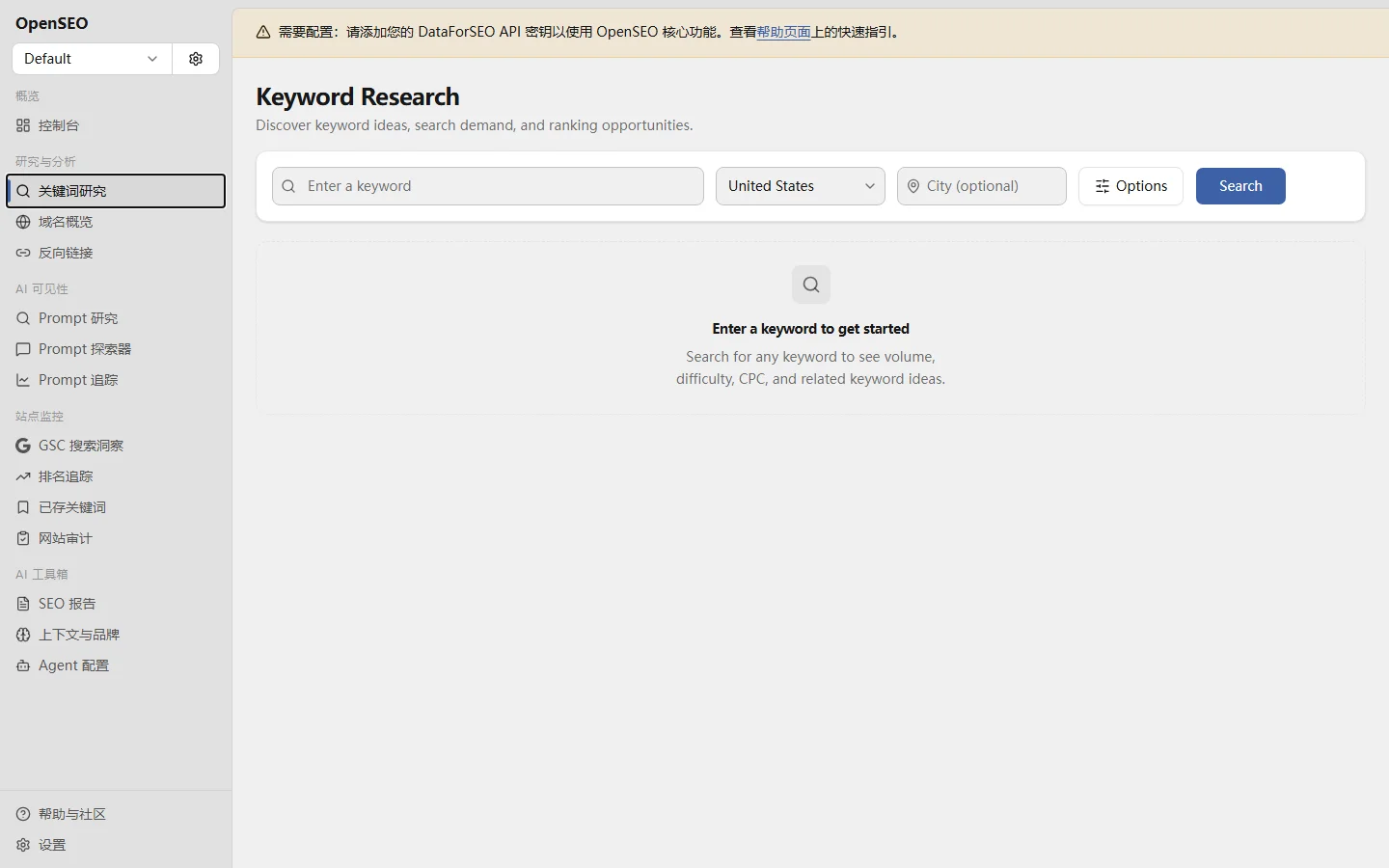Viewport: 1389px width, 868px height.
Task: Click the document icon for SEO 报告
Action: click(x=23, y=604)
